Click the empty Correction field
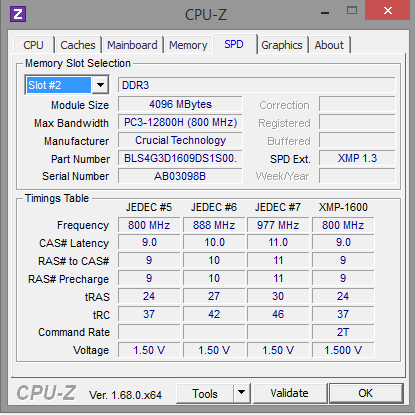This screenshot has height=415, width=415. tap(357, 104)
